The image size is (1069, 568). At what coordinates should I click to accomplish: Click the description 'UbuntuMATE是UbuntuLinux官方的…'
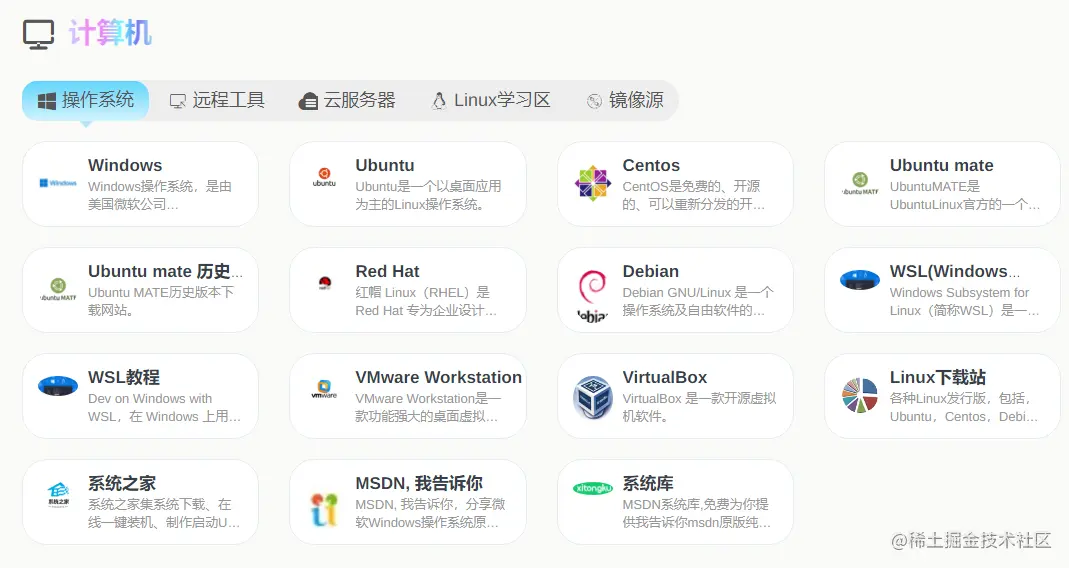coord(965,195)
